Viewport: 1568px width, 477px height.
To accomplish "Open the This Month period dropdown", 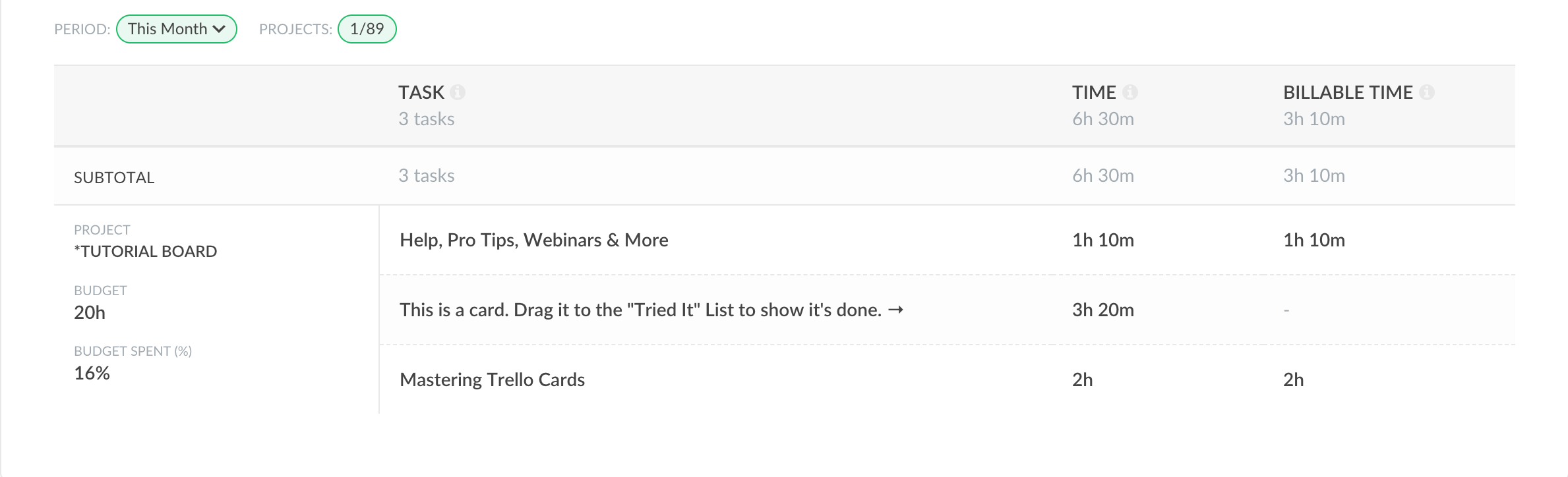I will click(176, 29).
